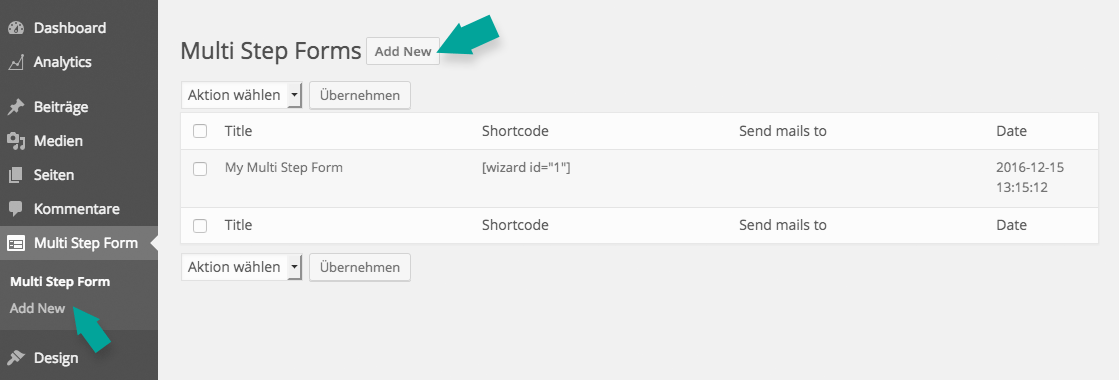Click the Kommentare speech bubble icon
The width and height of the screenshot is (1119, 380).
pos(16,209)
